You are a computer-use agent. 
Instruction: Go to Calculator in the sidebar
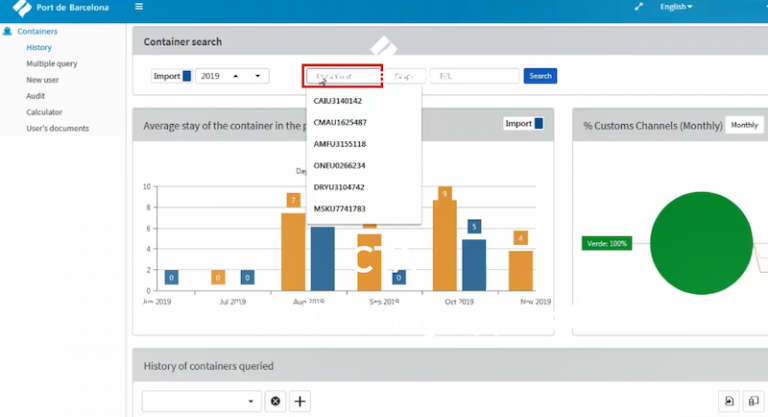pos(44,112)
